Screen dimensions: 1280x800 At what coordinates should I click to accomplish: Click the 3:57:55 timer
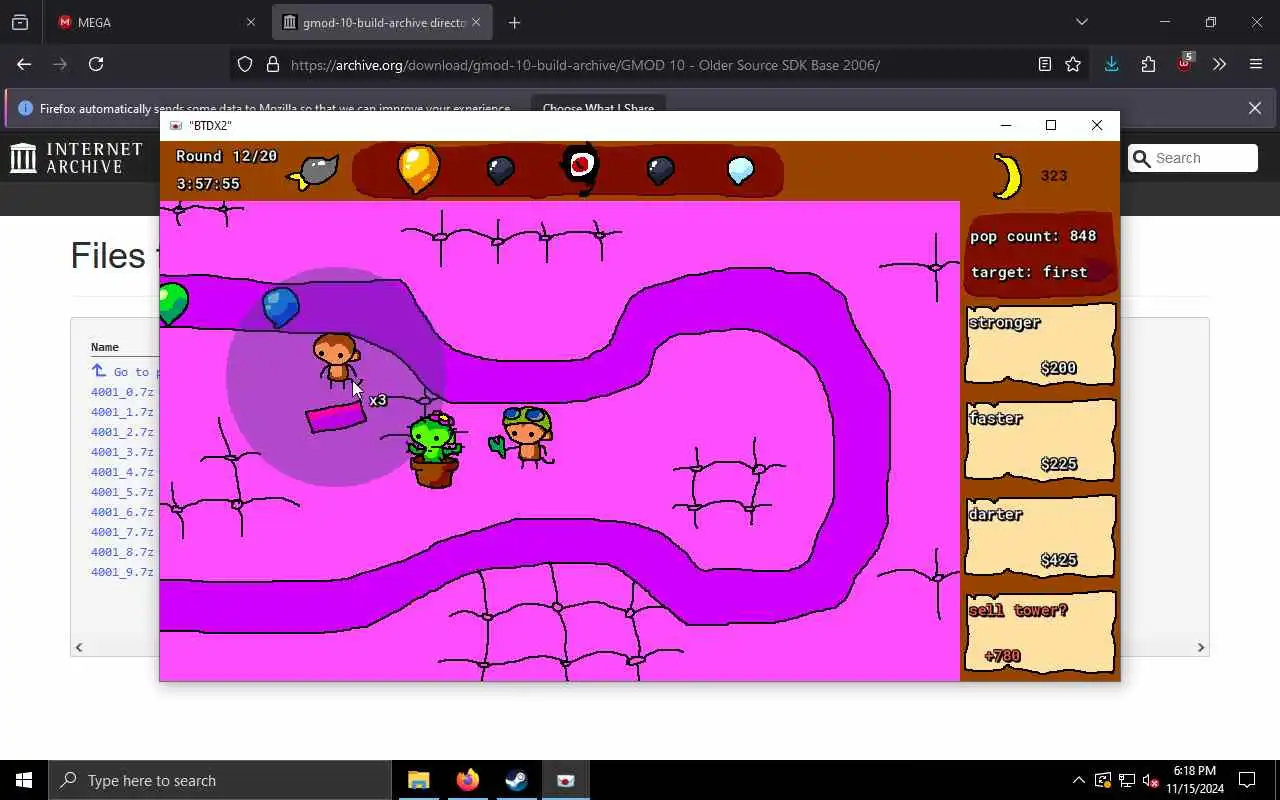click(208, 184)
